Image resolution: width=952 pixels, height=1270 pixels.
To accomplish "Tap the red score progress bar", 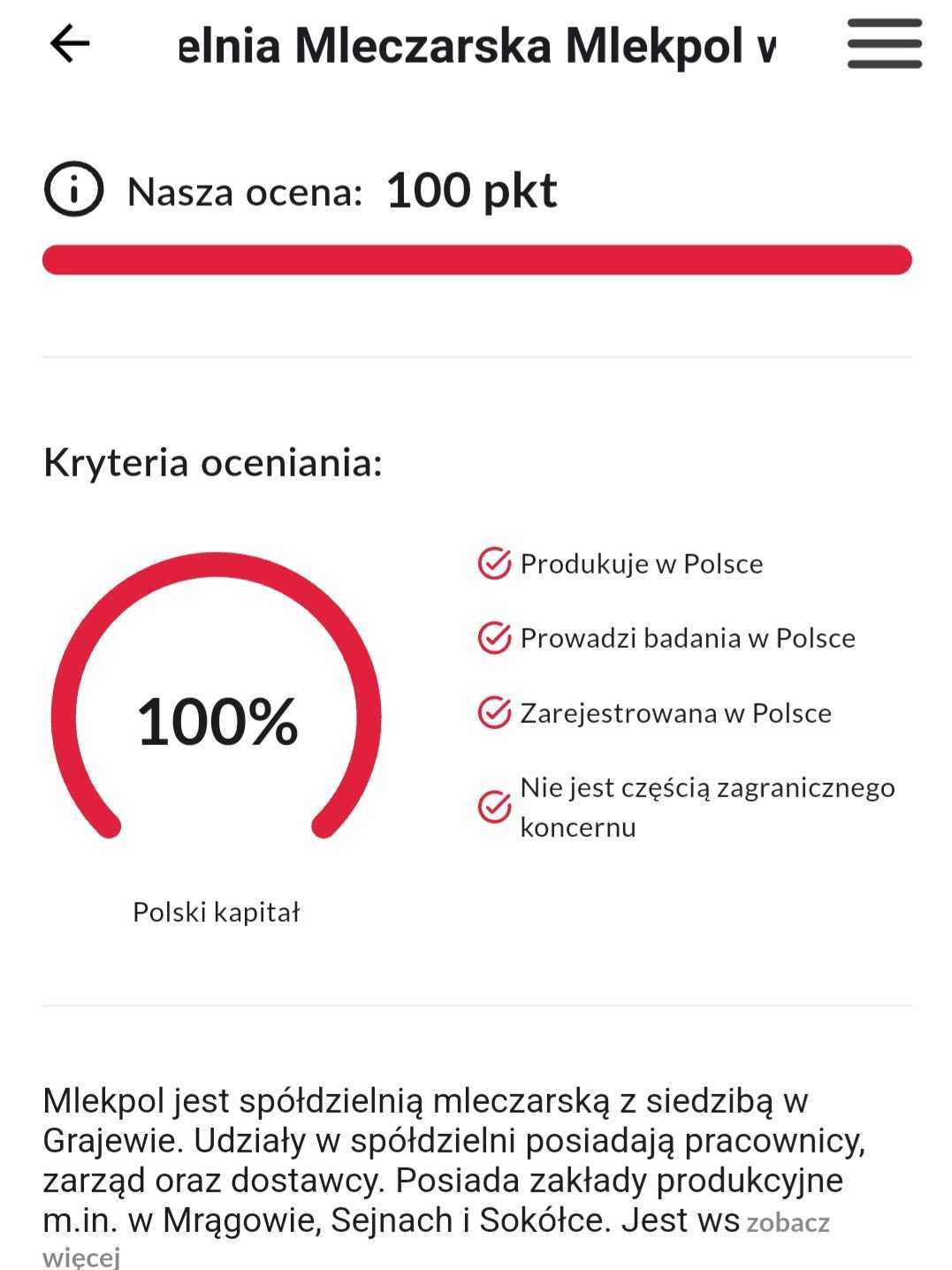I will 476,257.
